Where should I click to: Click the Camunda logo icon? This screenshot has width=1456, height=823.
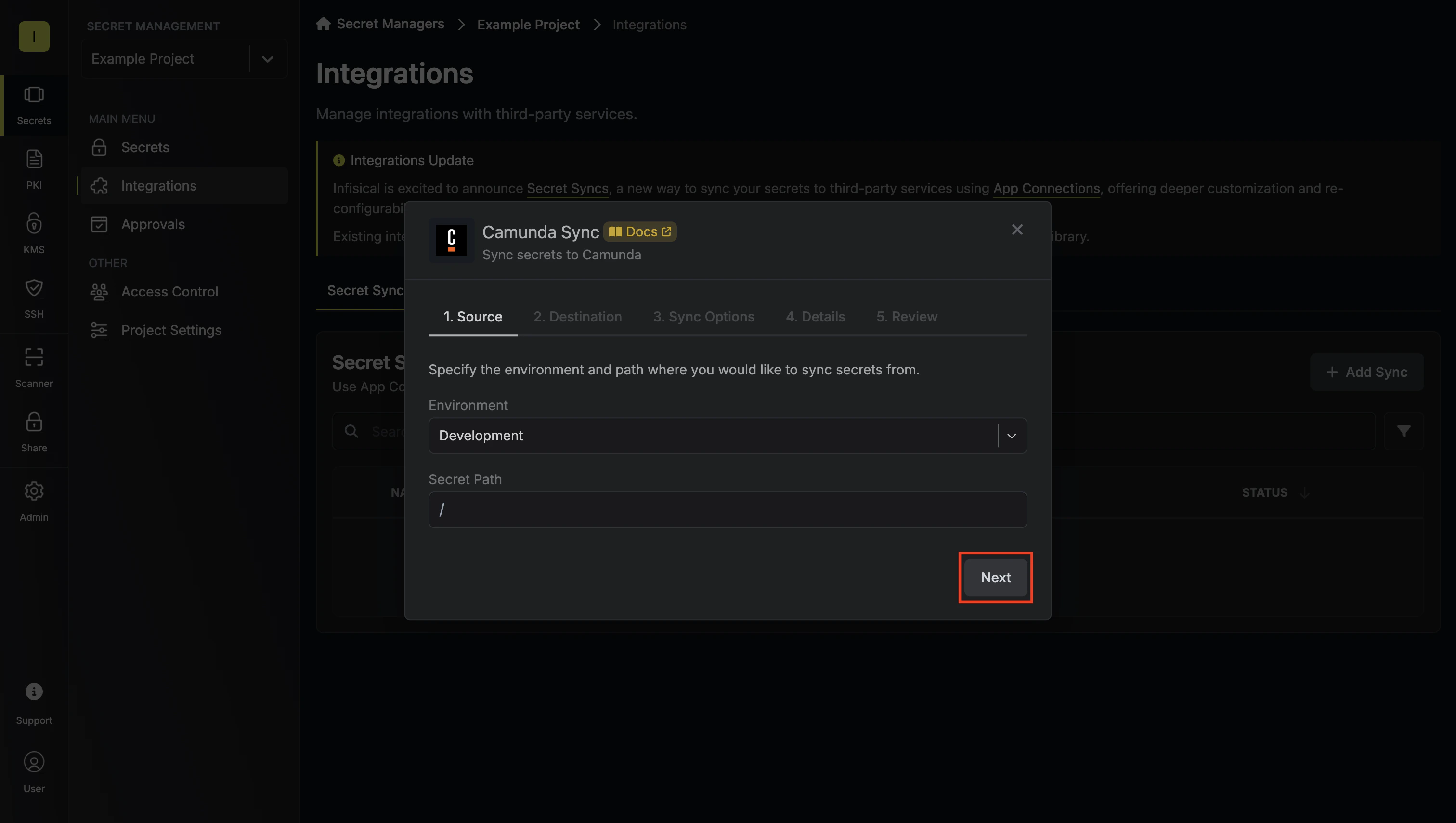(451, 240)
